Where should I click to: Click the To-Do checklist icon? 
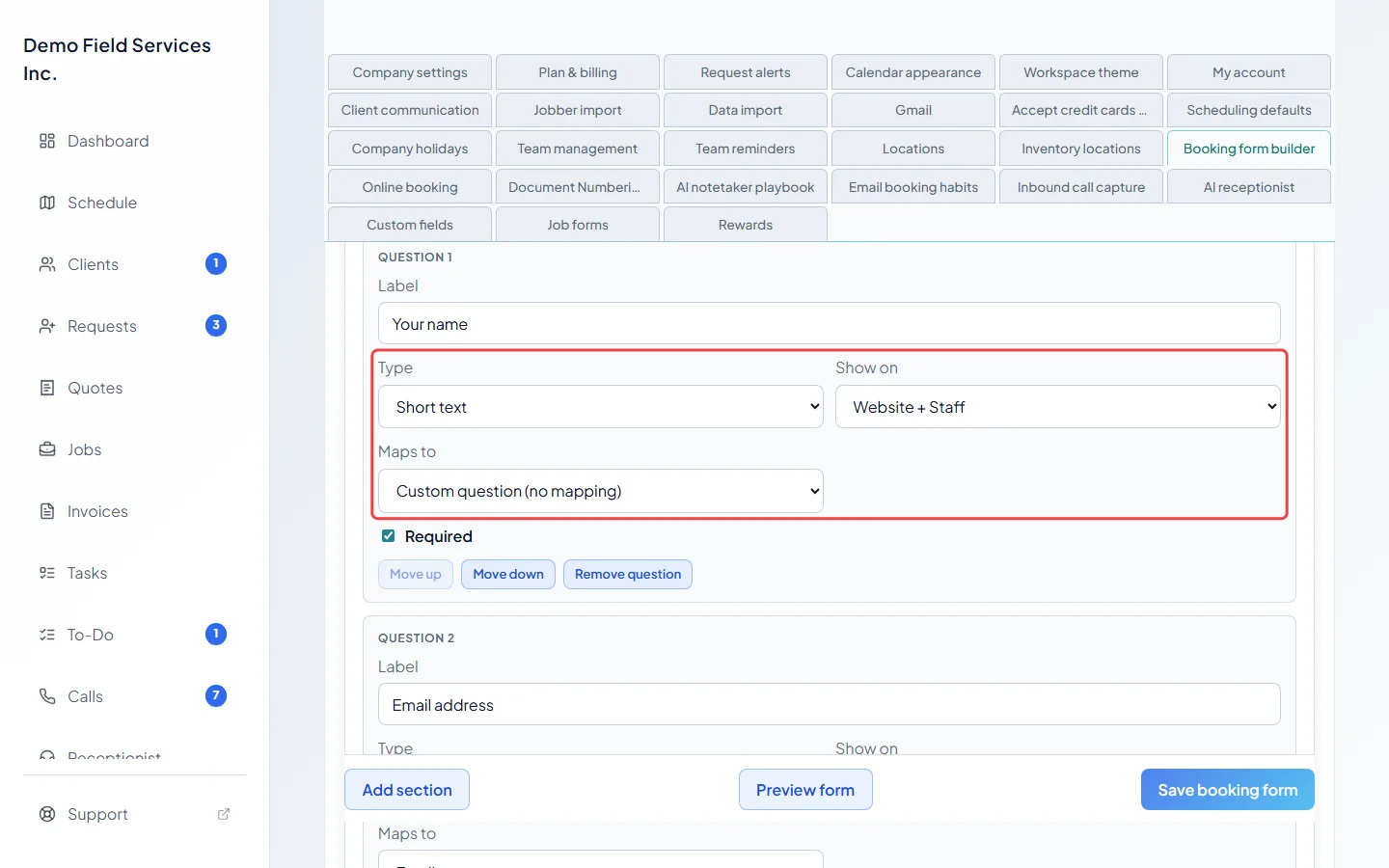tap(47, 635)
